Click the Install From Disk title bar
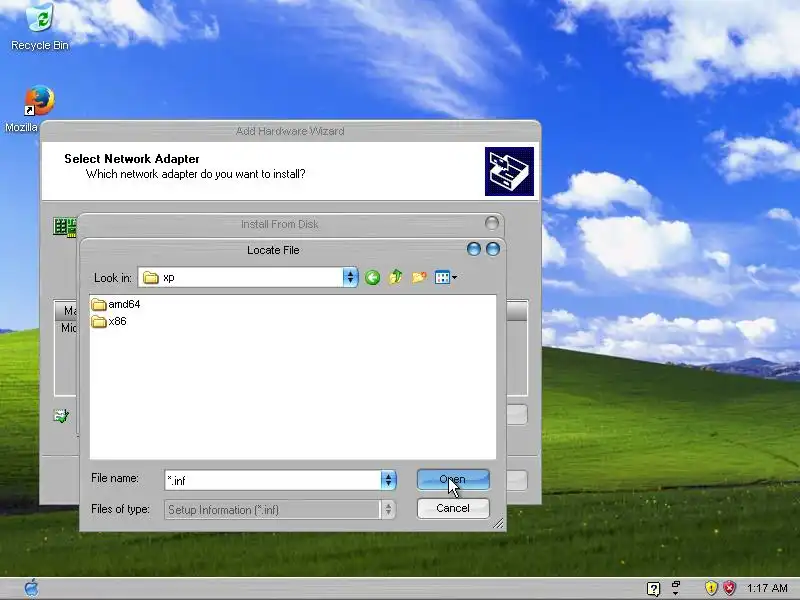This screenshot has height=600, width=800. [280, 224]
